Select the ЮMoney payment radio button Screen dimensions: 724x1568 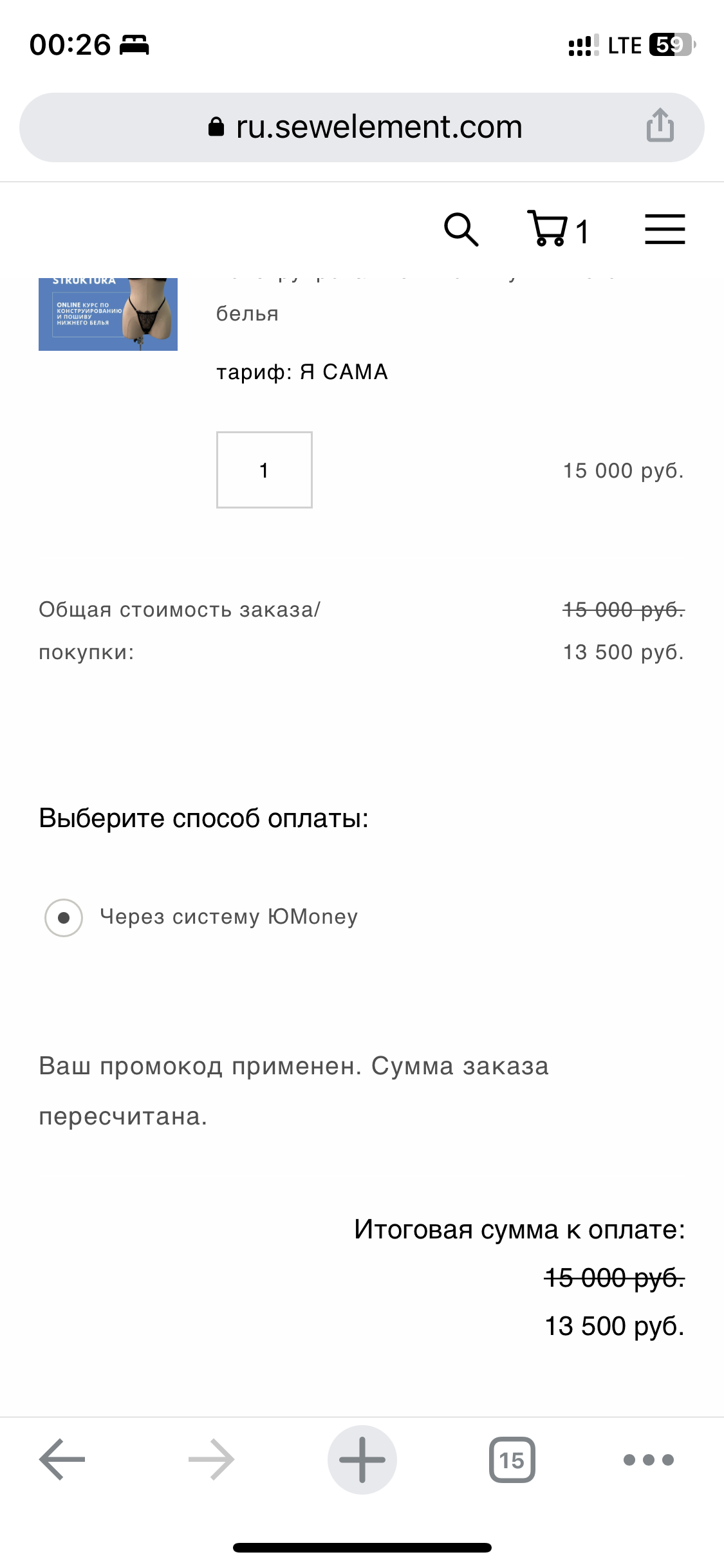coord(64,917)
